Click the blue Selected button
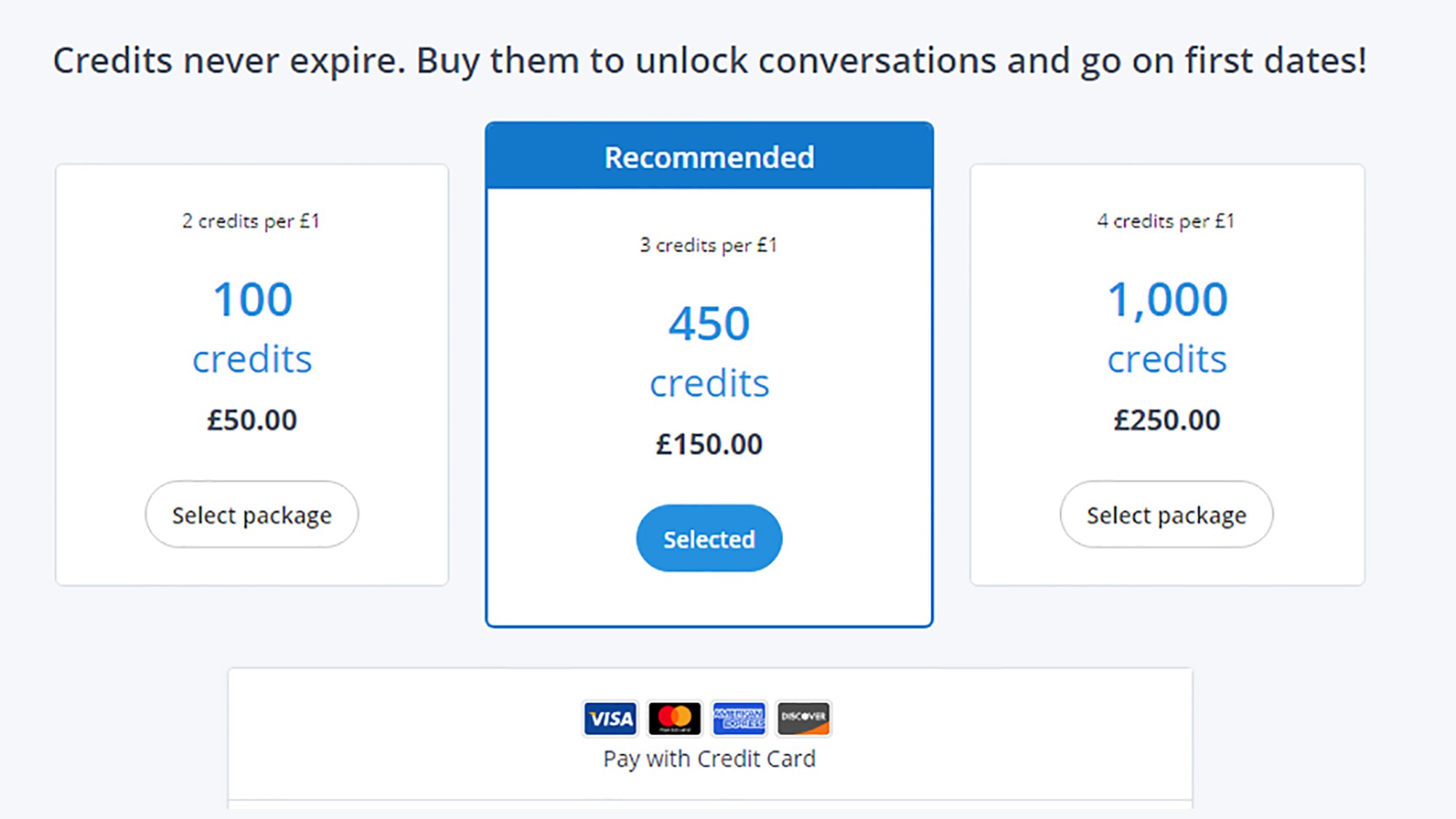1456x819 pixels. (709, 539)
